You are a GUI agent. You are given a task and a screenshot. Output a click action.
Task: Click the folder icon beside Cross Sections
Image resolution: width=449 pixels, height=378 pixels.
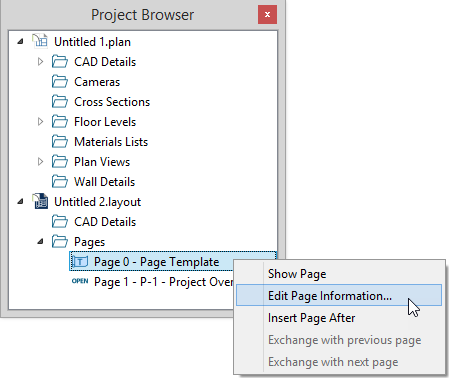tap(60, 102)
